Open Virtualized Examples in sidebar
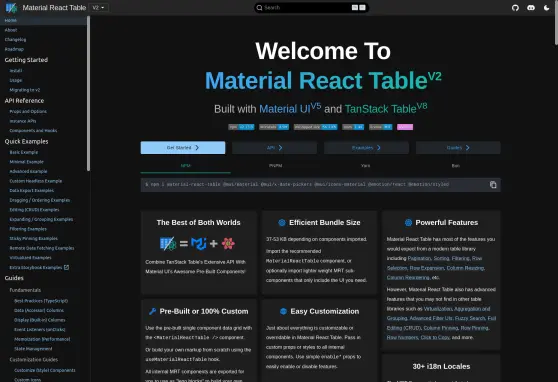 [30, 258]
